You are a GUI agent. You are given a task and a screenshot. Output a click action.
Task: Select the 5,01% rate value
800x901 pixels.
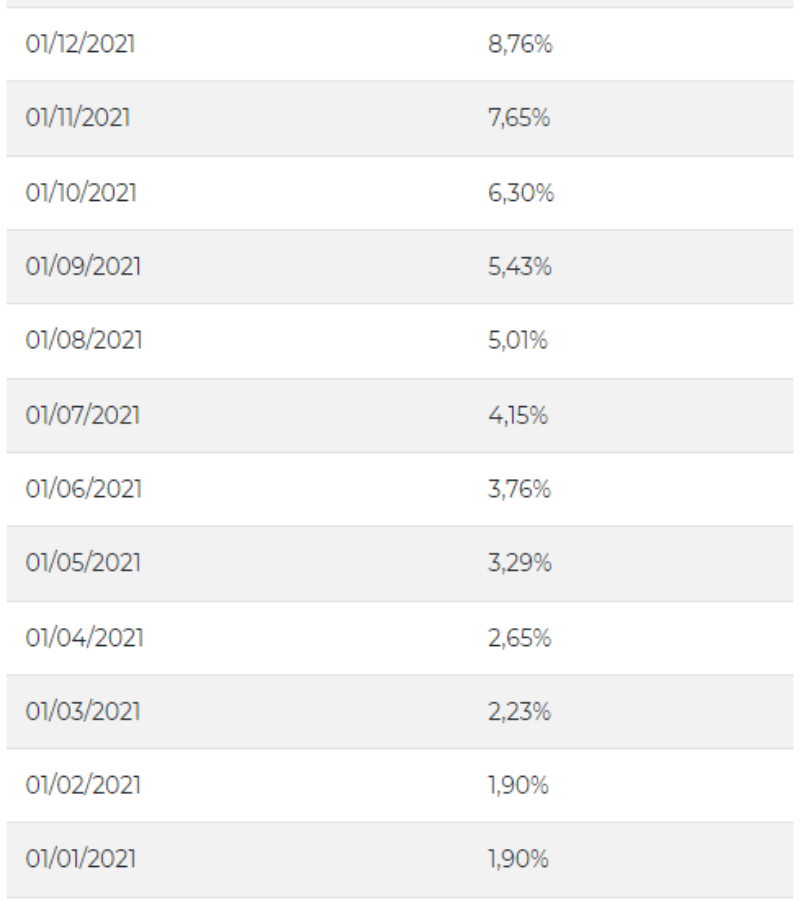click(x=517, y=341)
